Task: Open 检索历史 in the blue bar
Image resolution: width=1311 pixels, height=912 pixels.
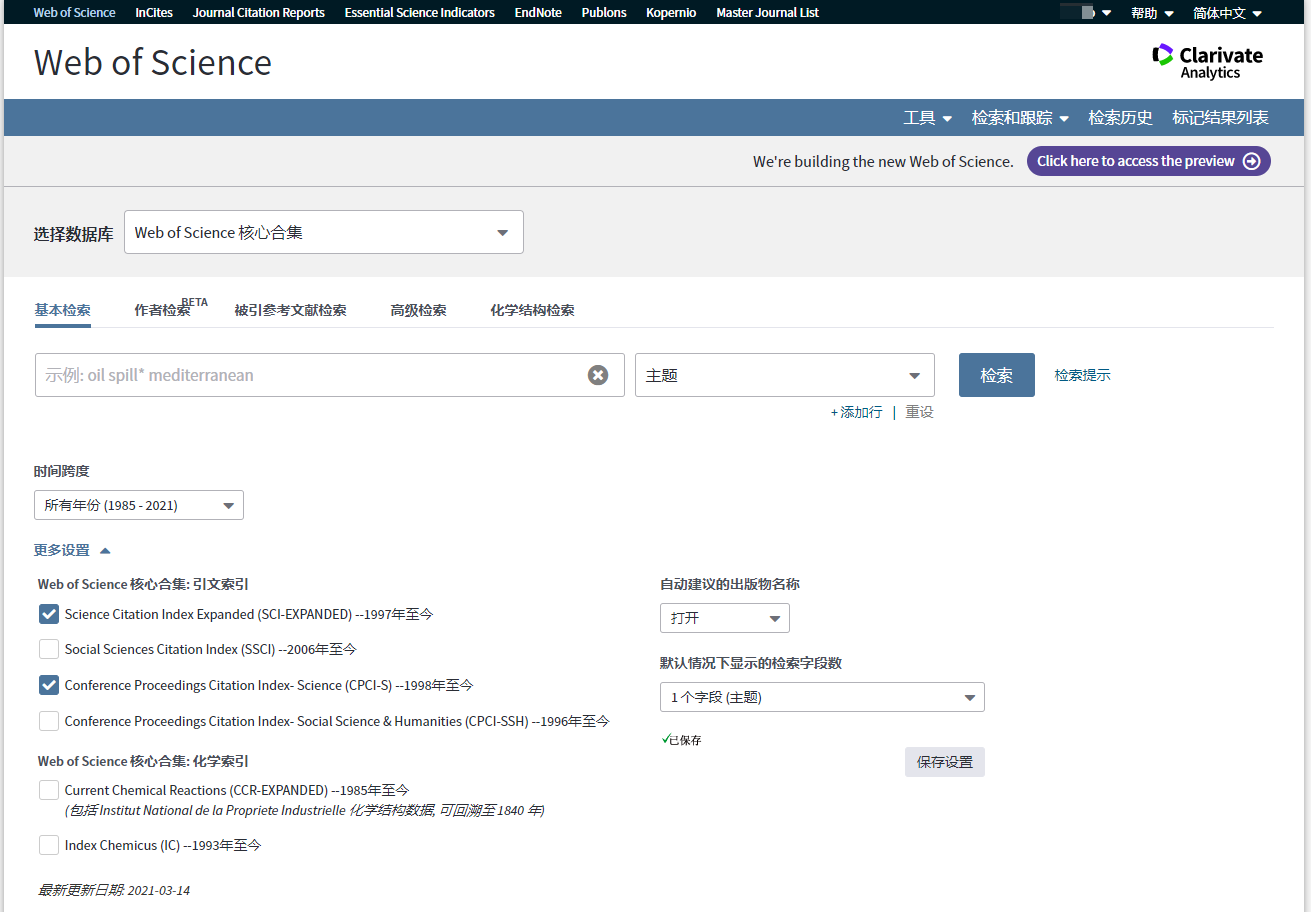Action: [x=1120, y=118]
